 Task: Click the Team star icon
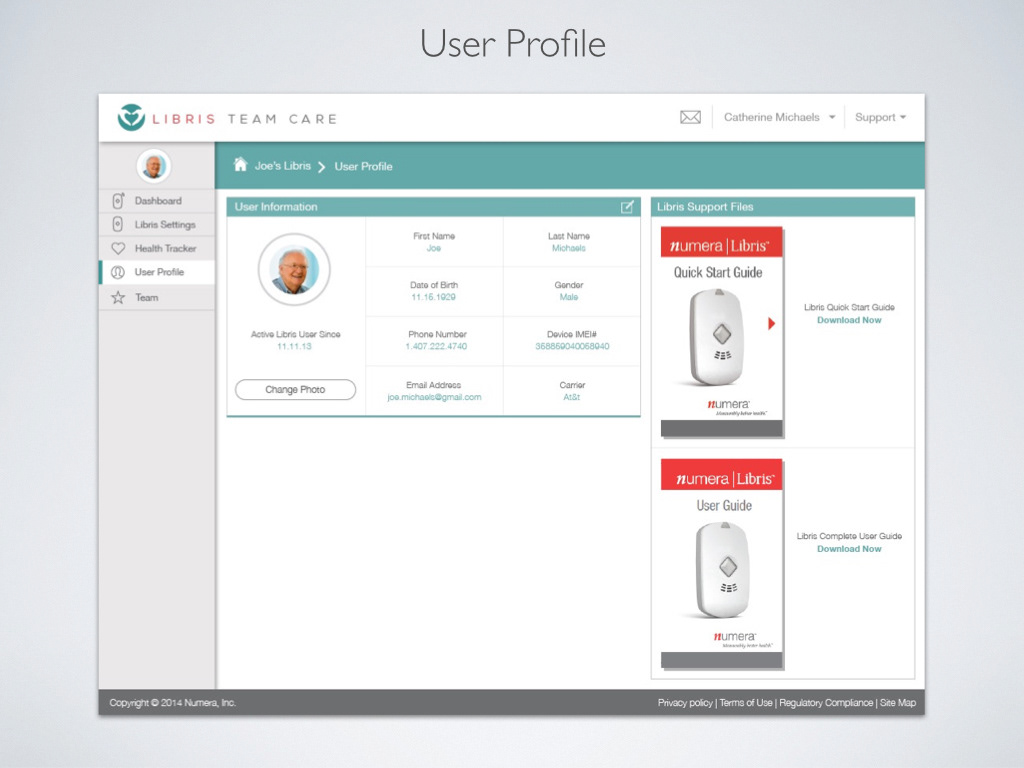118,297
